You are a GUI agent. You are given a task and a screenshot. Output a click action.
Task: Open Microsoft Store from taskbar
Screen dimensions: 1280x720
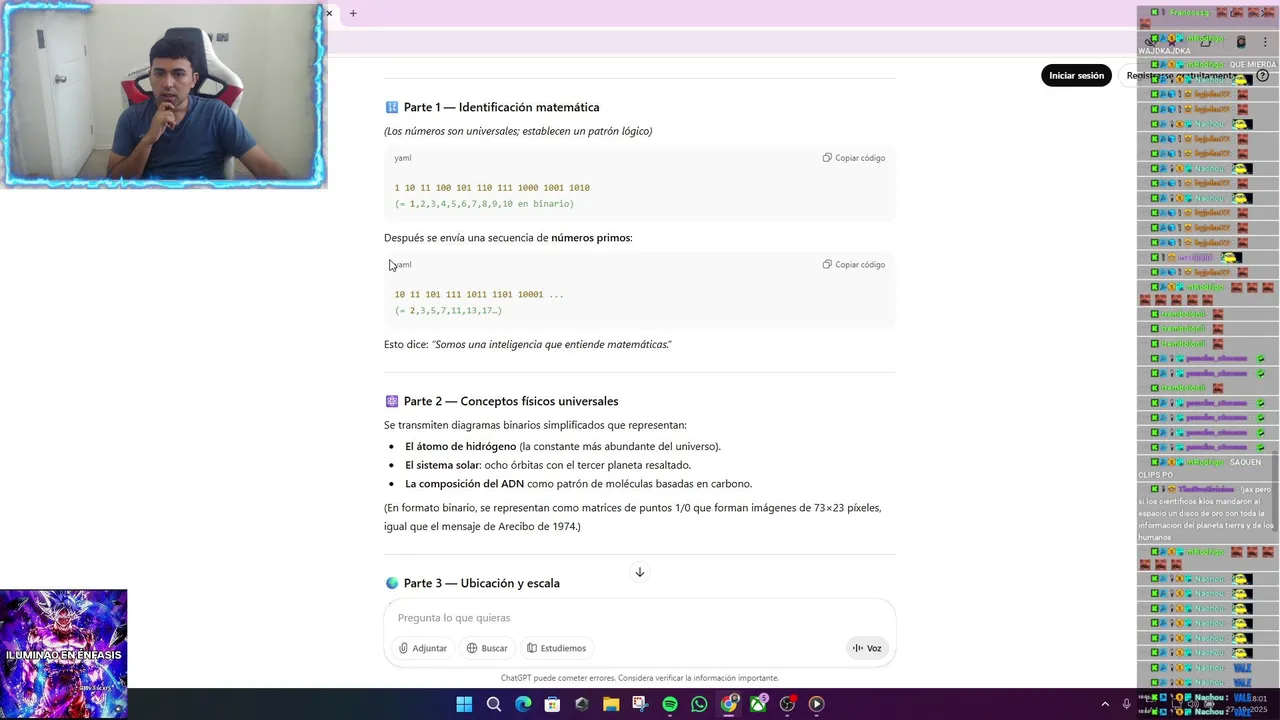tap(552, 704)
